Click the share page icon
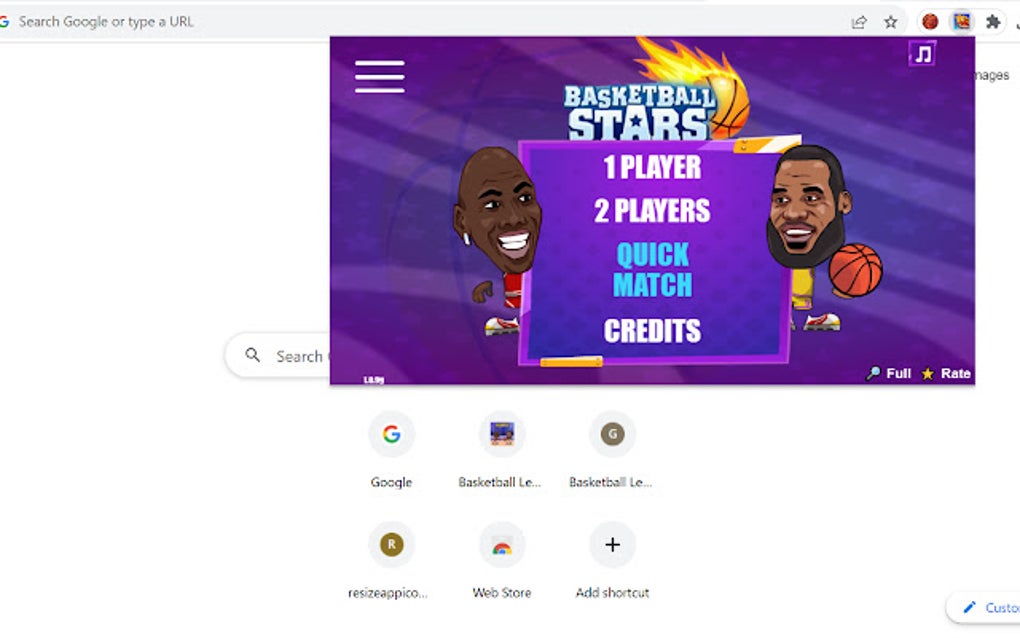1020x638 pixels. pos(859,22)
